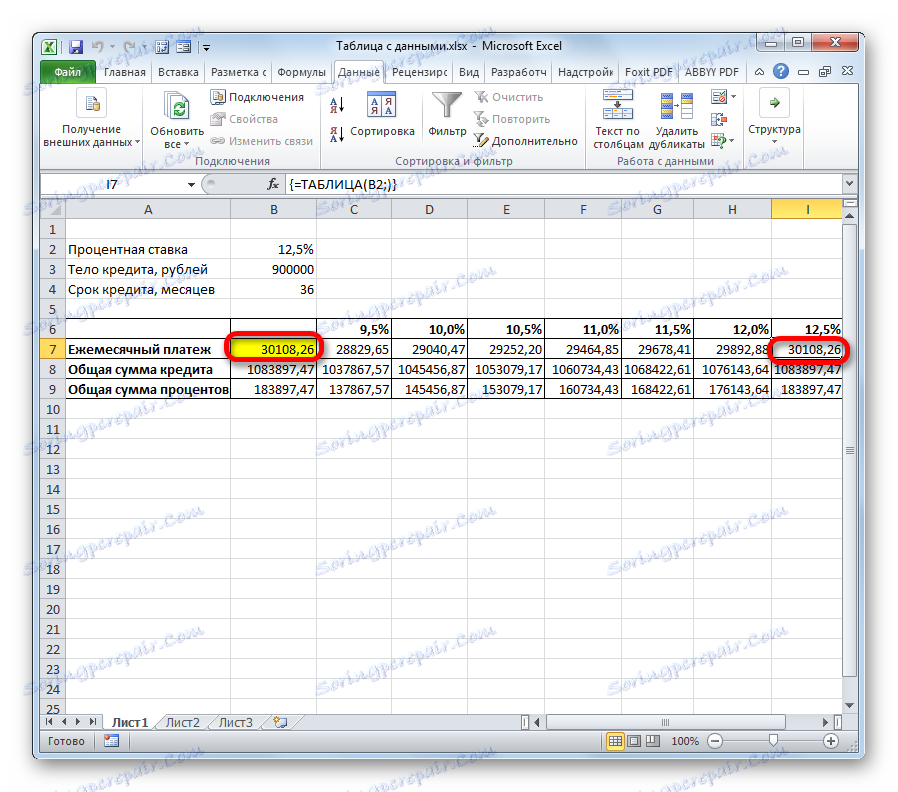Open Дополнительно advanced filter
The height and width of the screenshot is (792, 898).
[x=525, y=141]
